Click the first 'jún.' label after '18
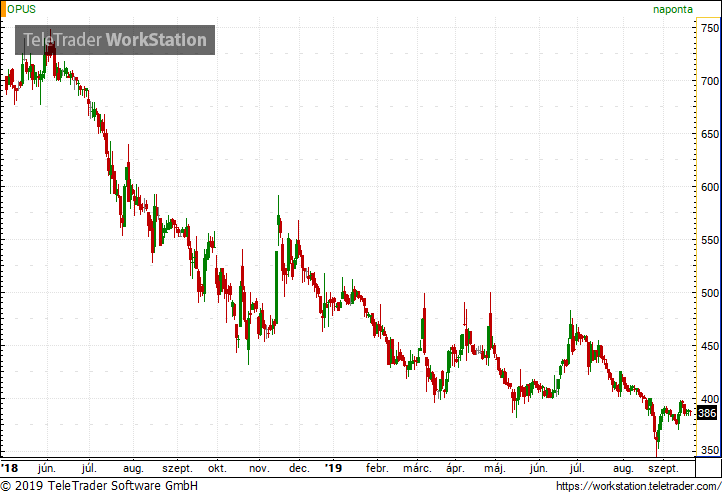 pyautogui.click(x=47, y=469)
